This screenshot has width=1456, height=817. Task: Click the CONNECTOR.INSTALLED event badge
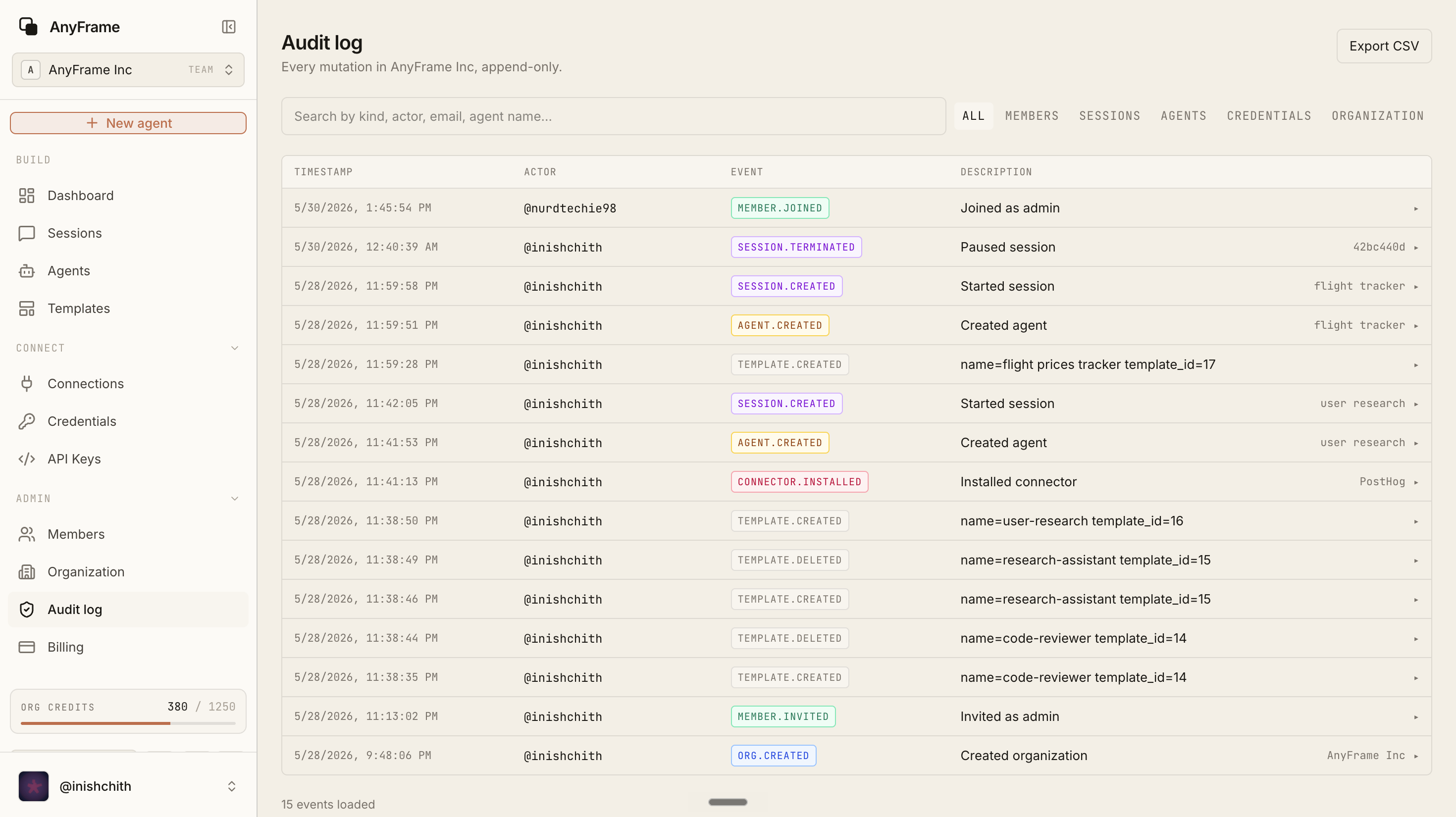click(x=799, y=482)
